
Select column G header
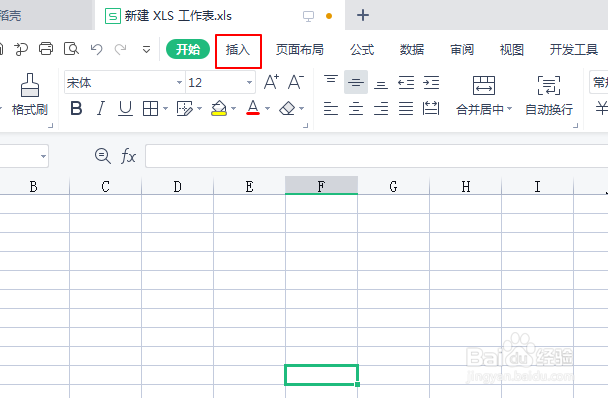click(x=394, y=187)
